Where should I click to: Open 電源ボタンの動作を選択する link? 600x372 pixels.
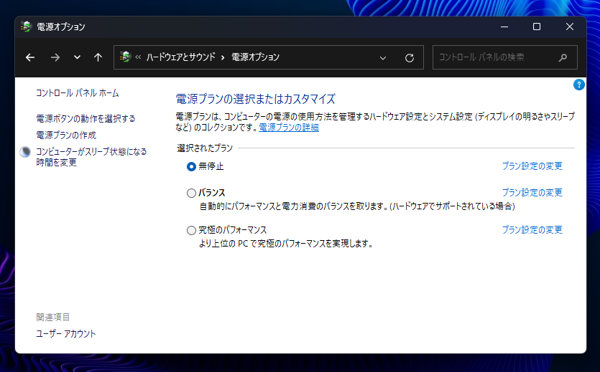pos(86,119)
